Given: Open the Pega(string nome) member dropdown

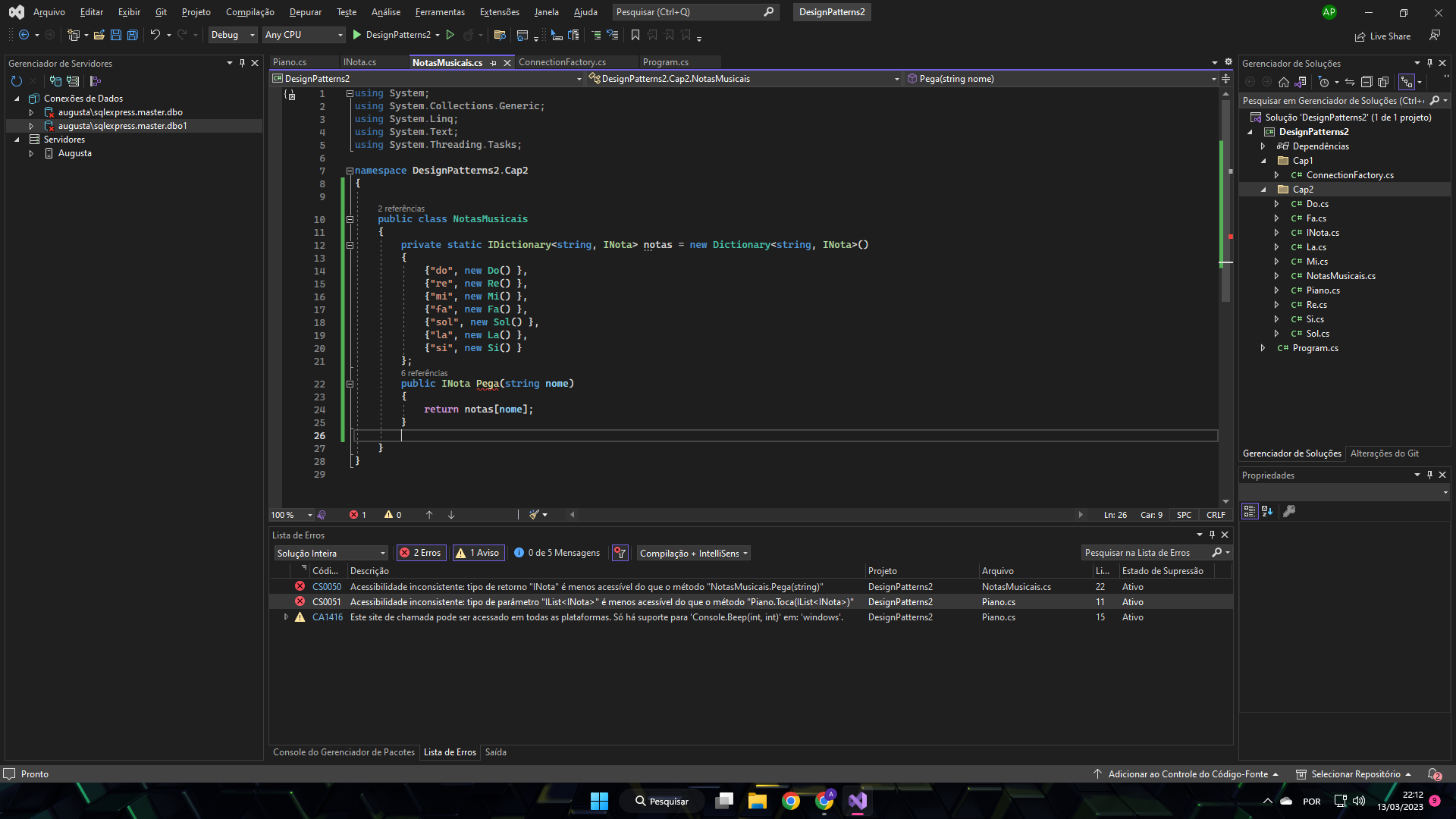Looking at the screenshot, I should point(1062,79).
